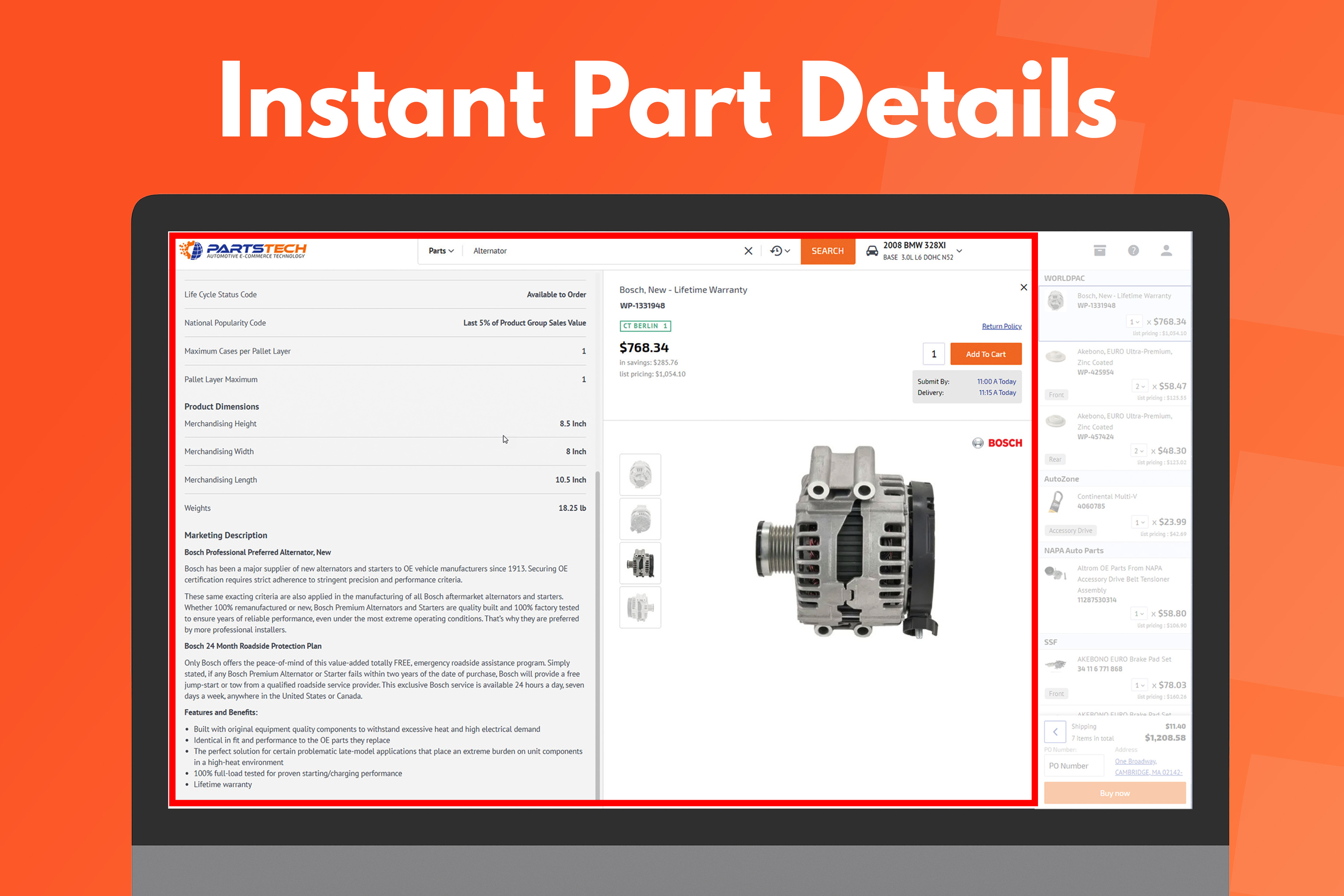Click the large Bosch alternator product image
The image size is (1344, 896).
(847, 542)
